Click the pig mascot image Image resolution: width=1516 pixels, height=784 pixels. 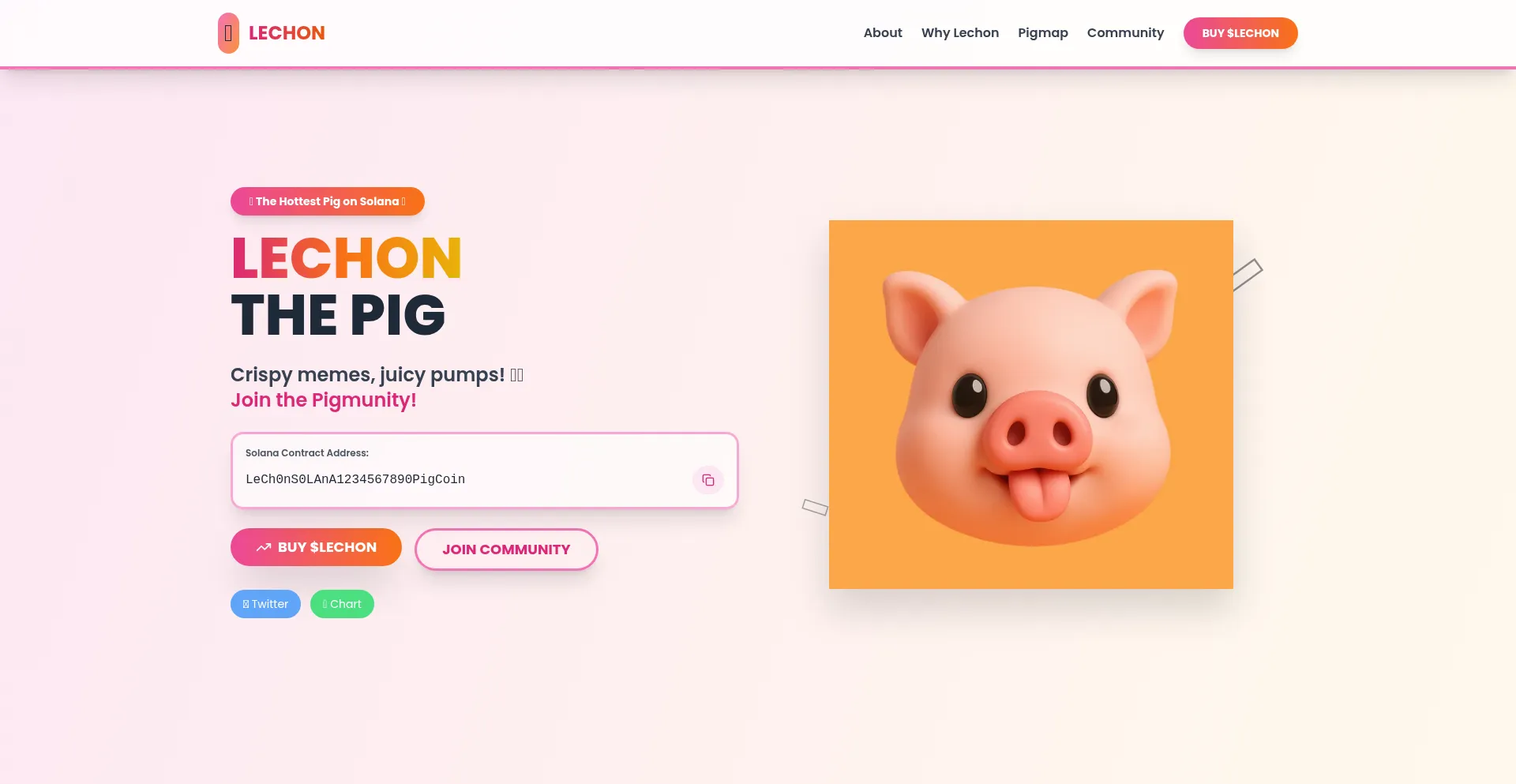coord(1031,404)
